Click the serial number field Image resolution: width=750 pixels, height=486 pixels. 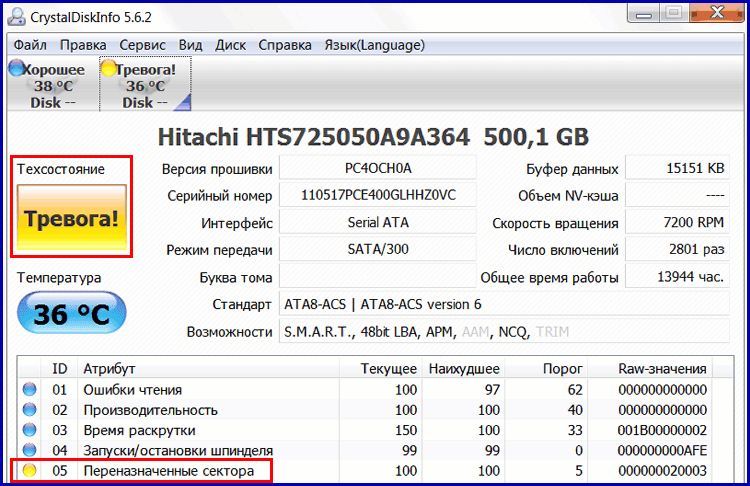pos(377,196)
